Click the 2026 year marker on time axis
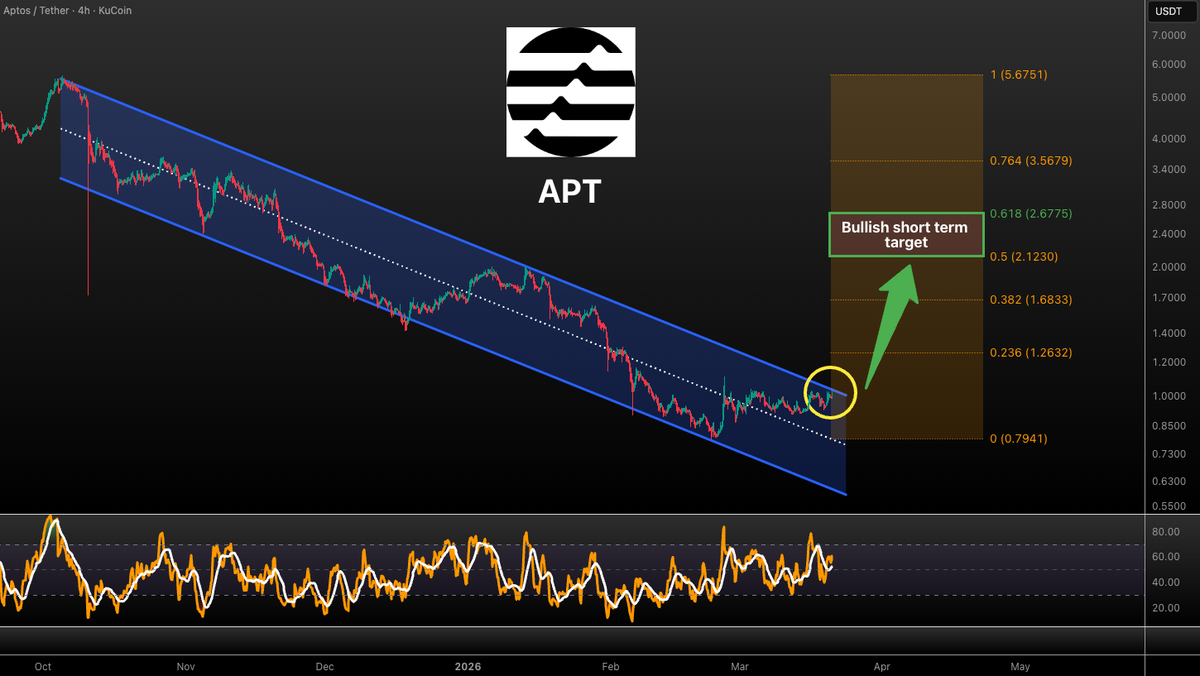Image resolution: width=1200 pixels, height=676 pixels. pos(469,666)
